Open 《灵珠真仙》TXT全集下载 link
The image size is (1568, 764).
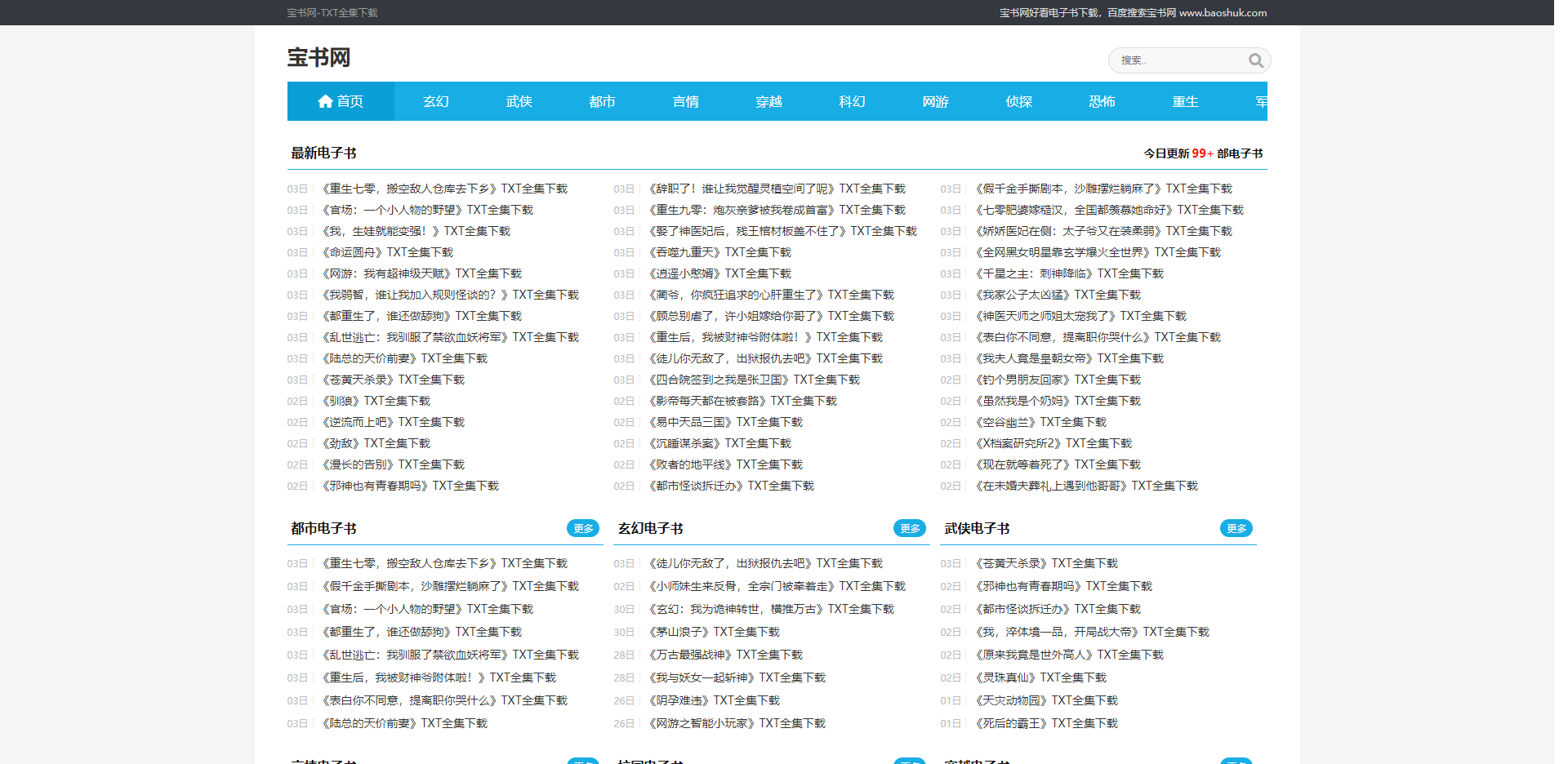point(1039,677)
